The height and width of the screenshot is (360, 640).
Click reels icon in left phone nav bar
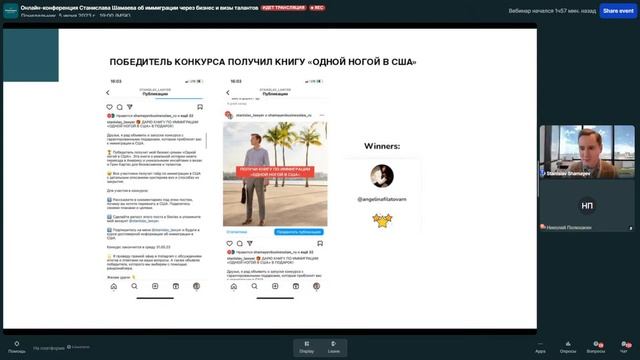176,287
